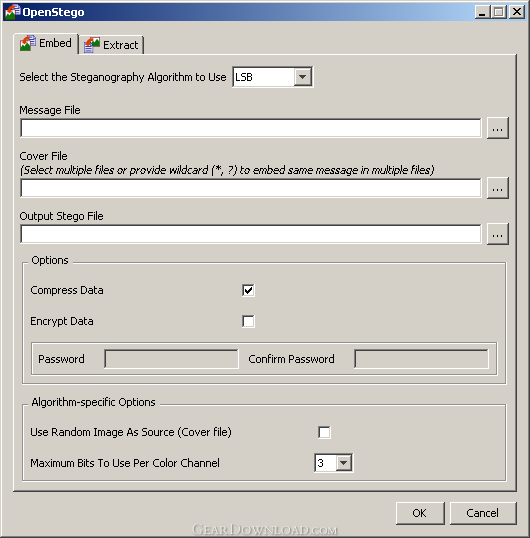Enable the Encrypt Data checkbox
This screenshot has width=530, height=538.
[248, 321]
